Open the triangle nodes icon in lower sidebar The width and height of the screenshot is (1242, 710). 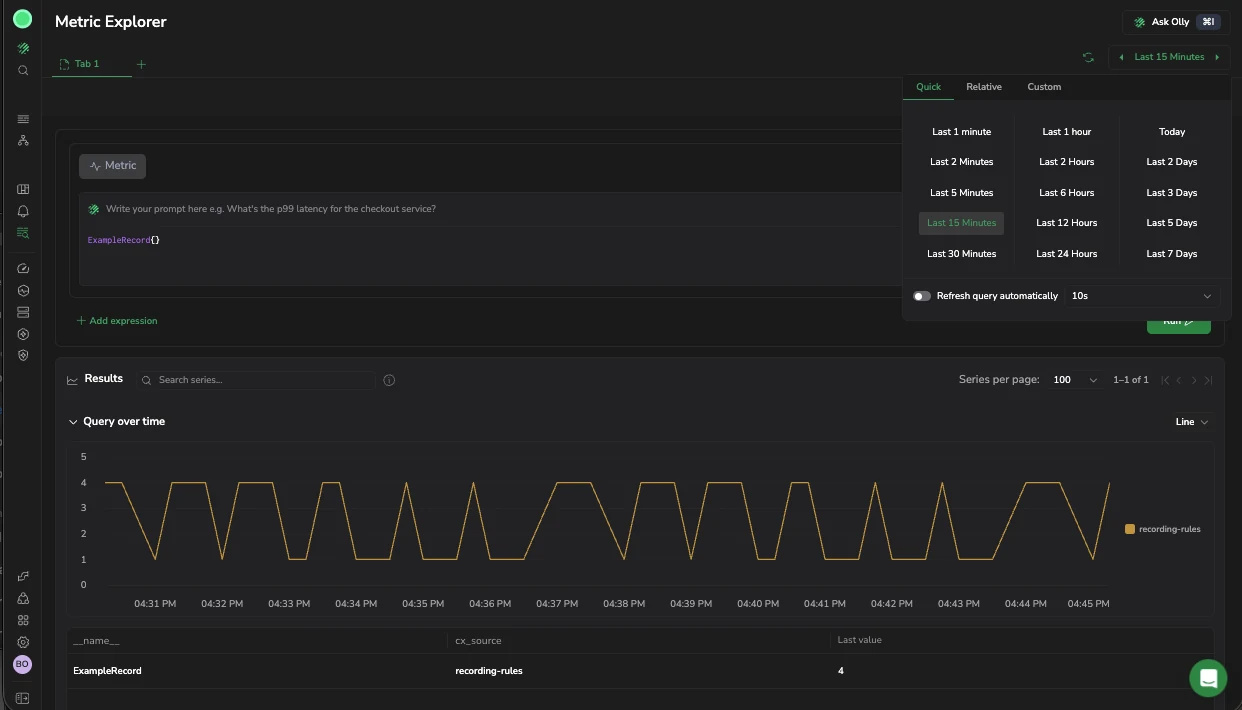point(23,598)
